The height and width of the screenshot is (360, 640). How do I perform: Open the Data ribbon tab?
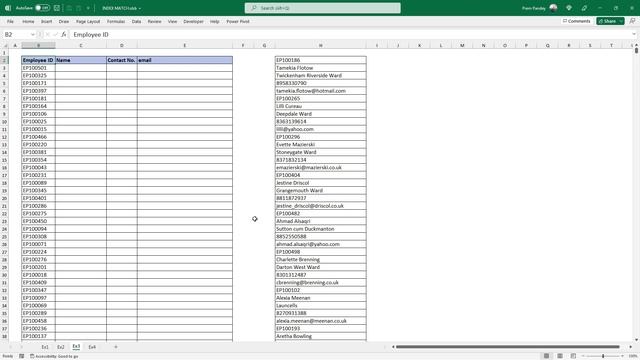coord(136,21)
